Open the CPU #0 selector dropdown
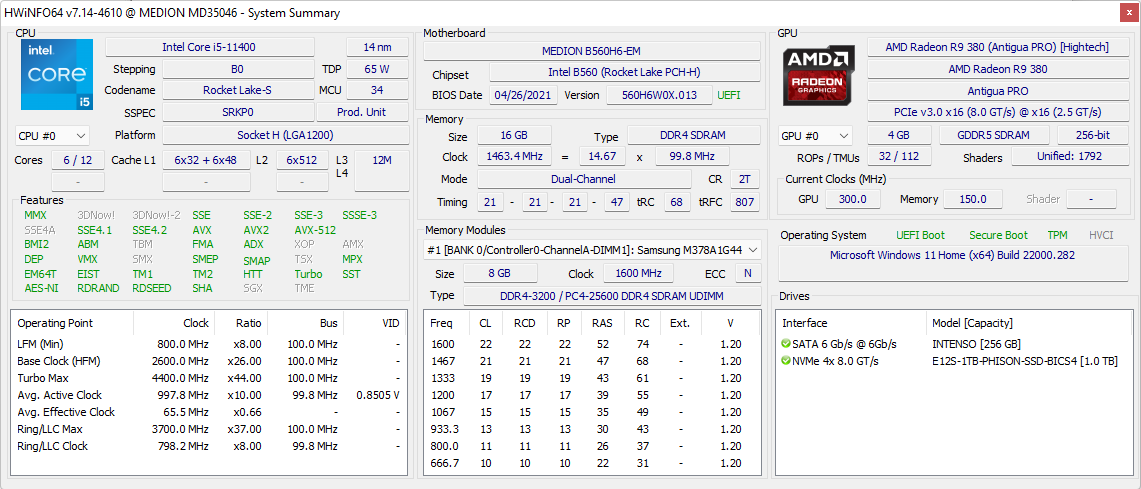Image resolution: width=1141 pixels, height=489 pixels. pyautogui.click(x=52, y=135)
